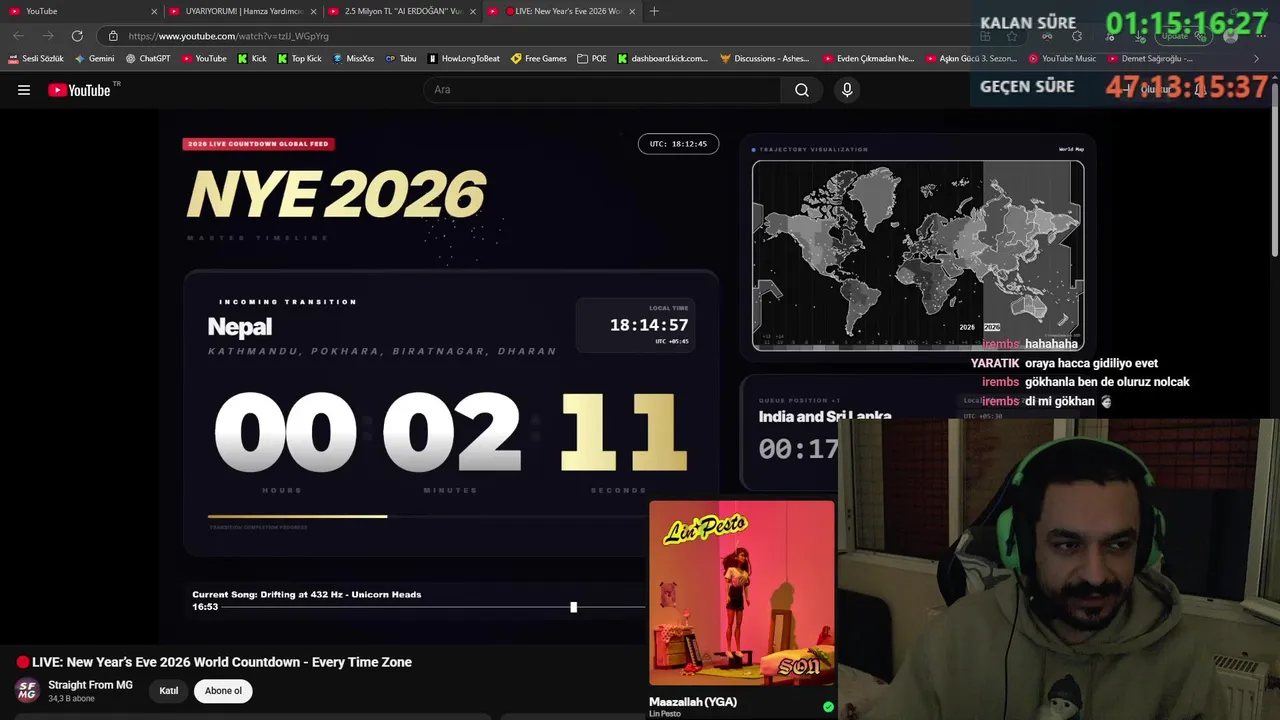Click the green check icon beside Maazallah song
1280x720 pixels.
point(828,707)
